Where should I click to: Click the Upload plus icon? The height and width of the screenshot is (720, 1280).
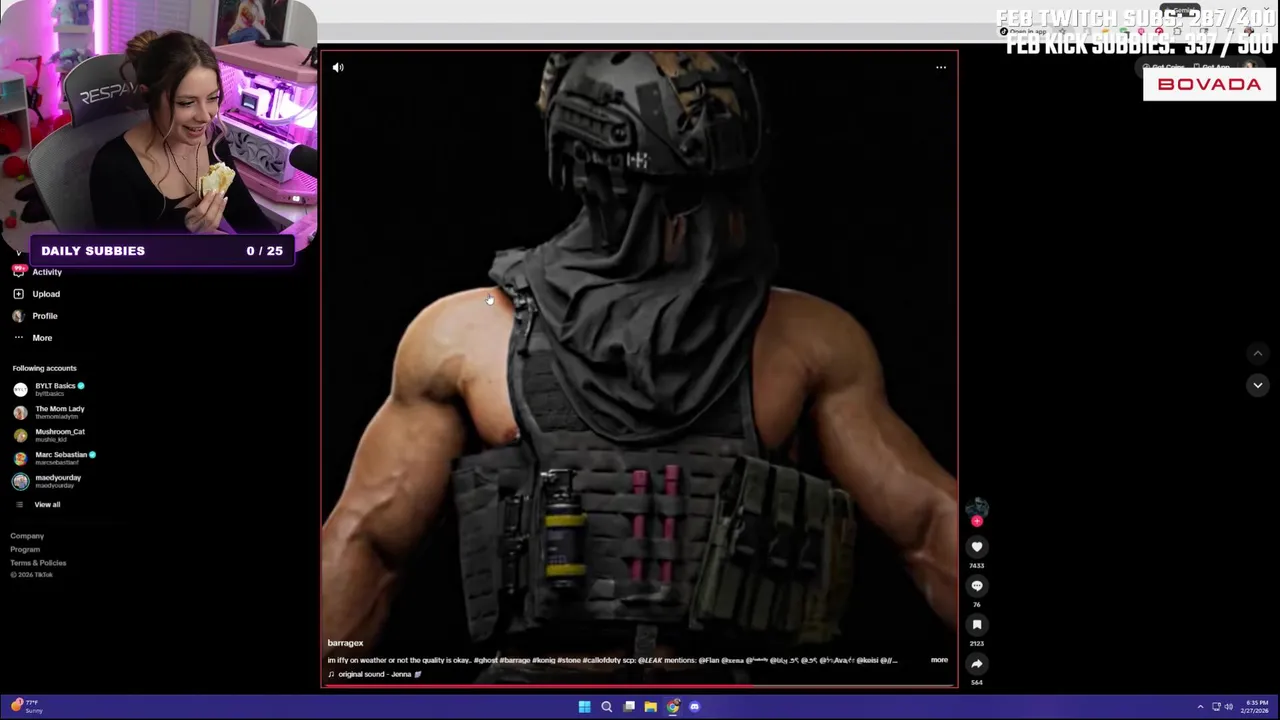coord(18,294)
